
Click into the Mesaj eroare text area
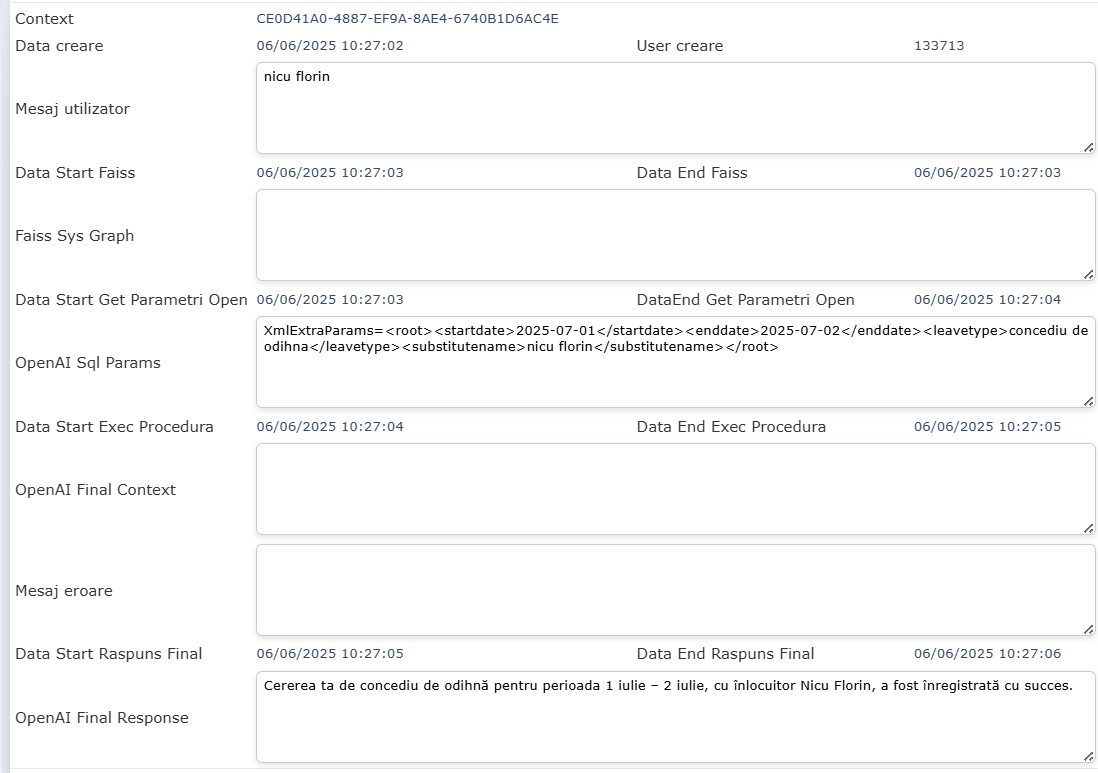pyautogui.click(x=675, y=590)
